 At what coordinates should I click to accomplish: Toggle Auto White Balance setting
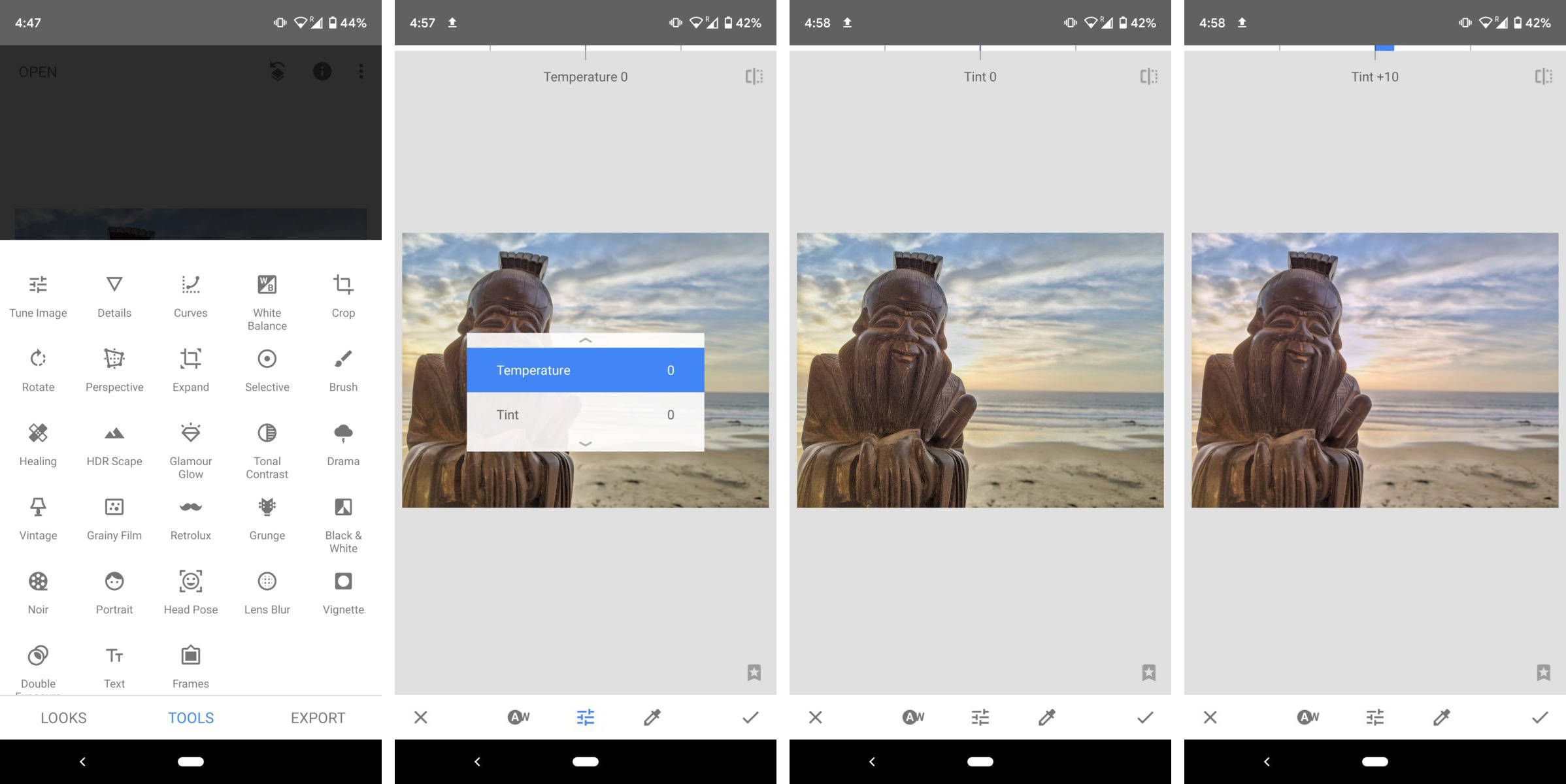coord(519,718)
